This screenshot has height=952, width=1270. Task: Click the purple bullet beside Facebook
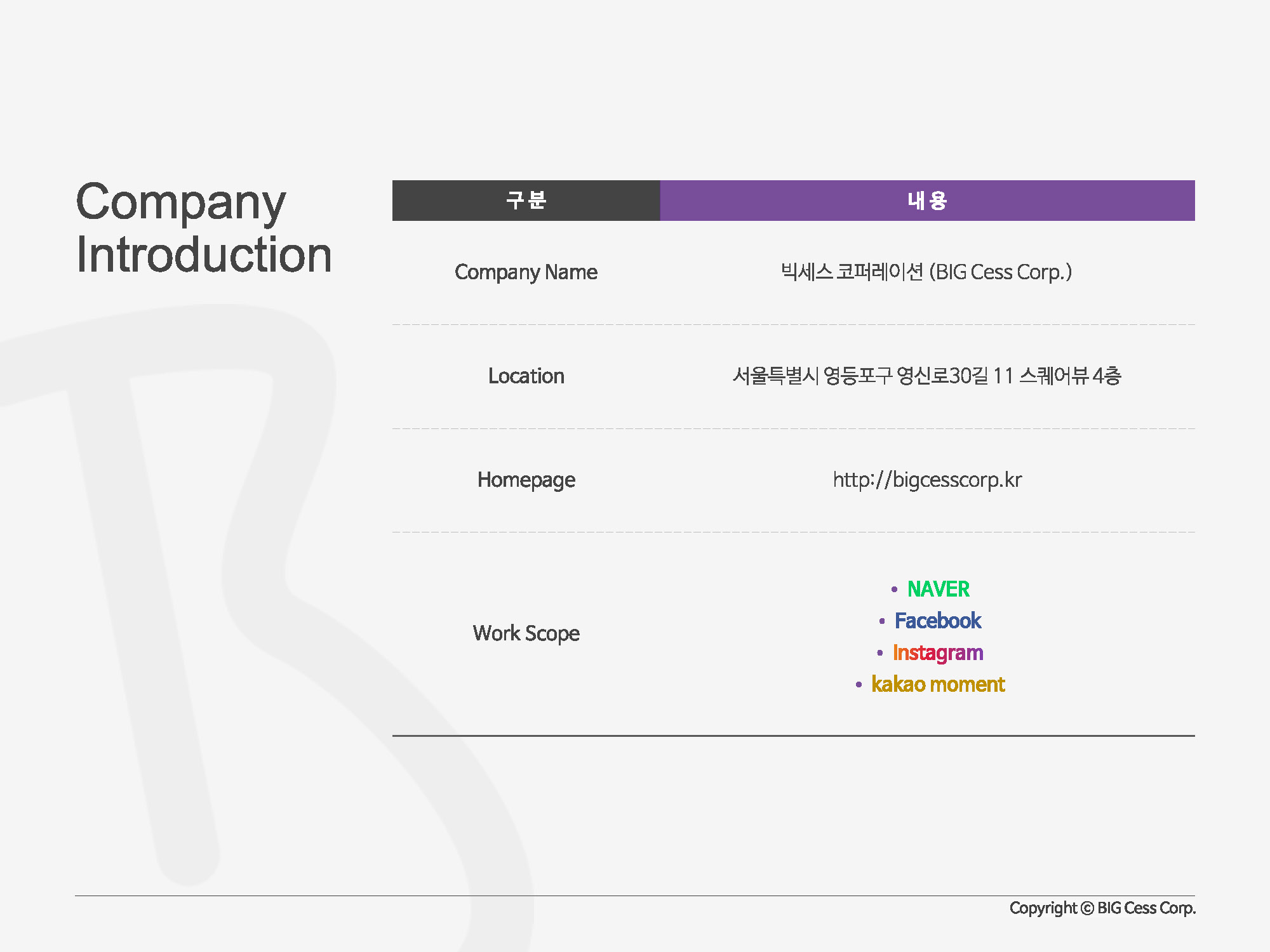[882, 621]
